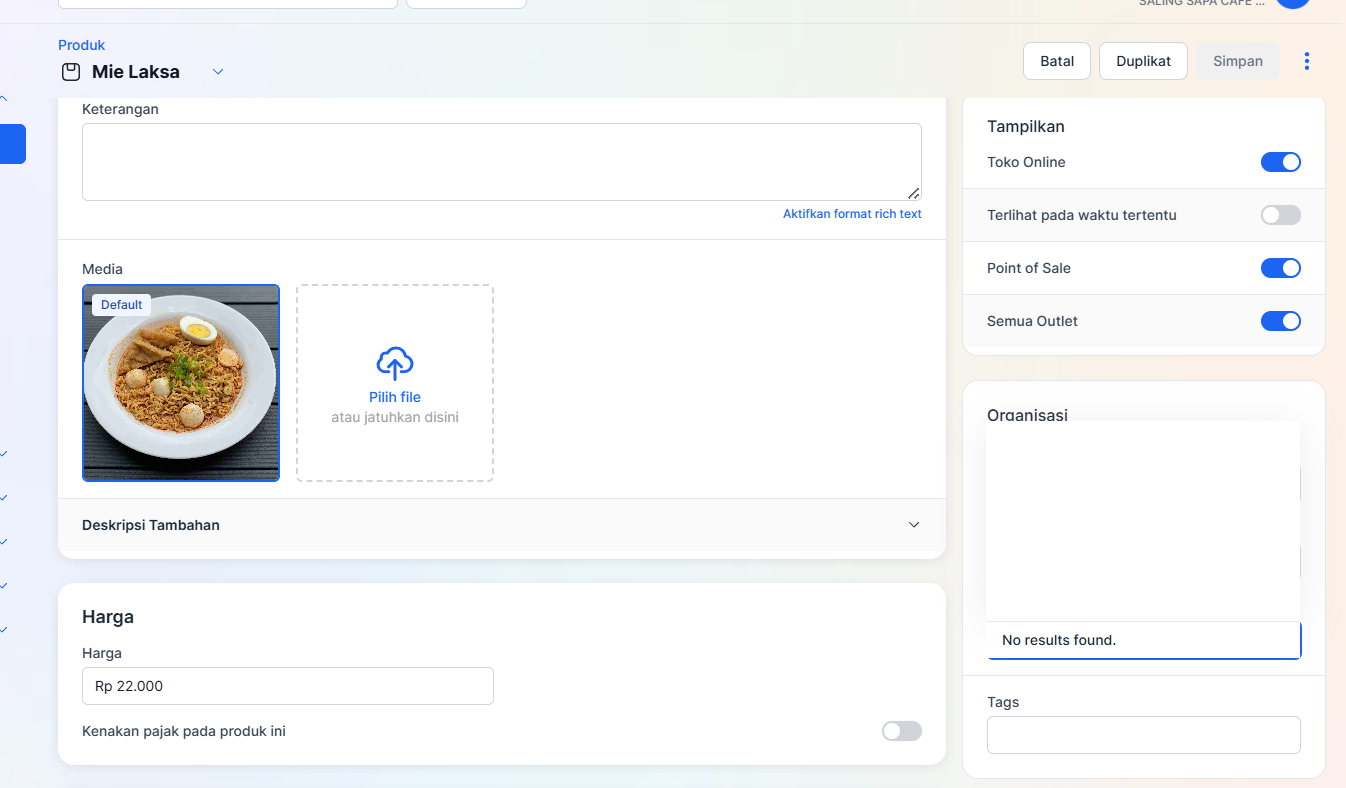Toggle the Semua Outlet switch
Screen dimensions: 1346x788
[x=1280, y=321]
